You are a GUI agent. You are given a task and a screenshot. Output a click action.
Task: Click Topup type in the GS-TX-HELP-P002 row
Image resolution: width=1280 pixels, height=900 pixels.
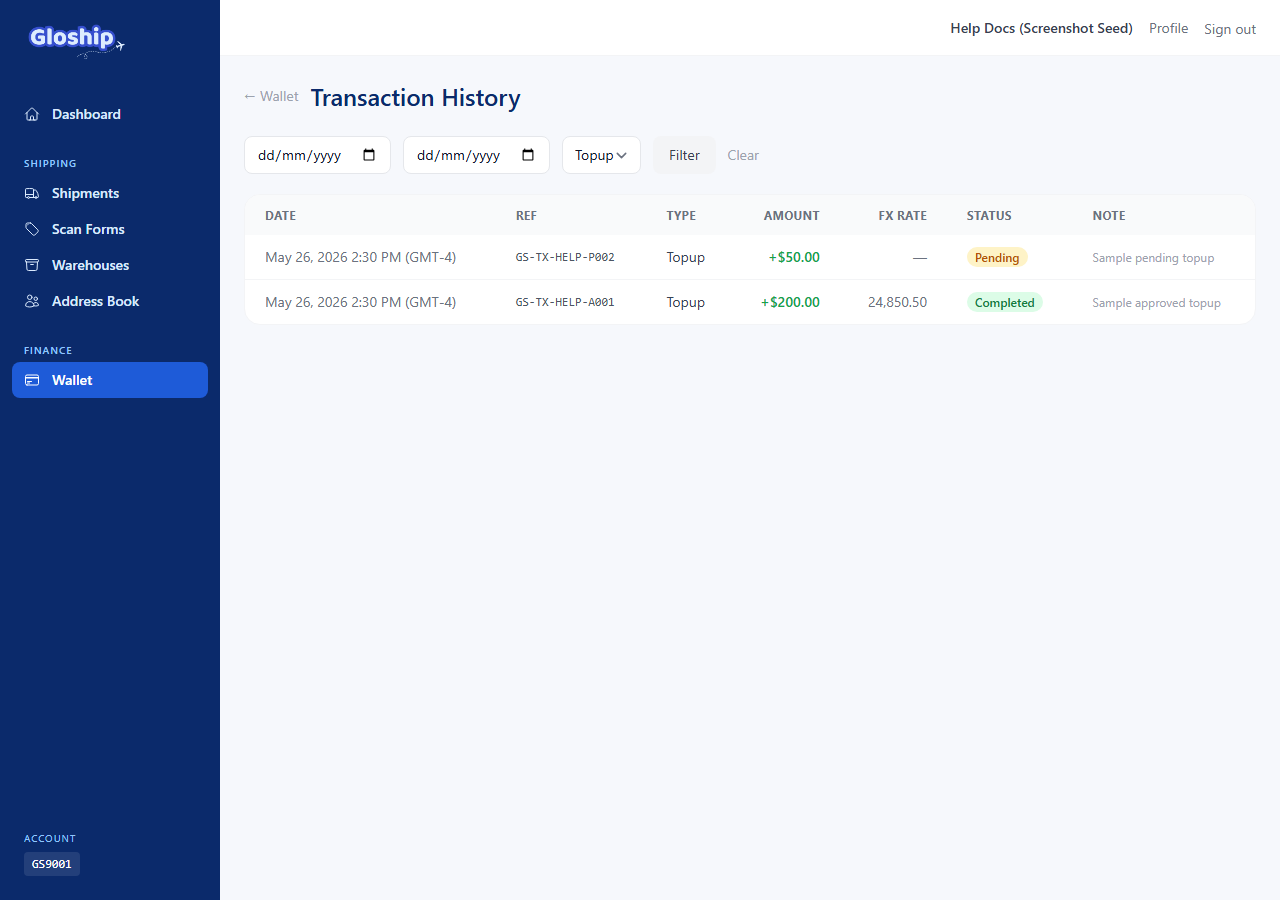coord(686,257)
